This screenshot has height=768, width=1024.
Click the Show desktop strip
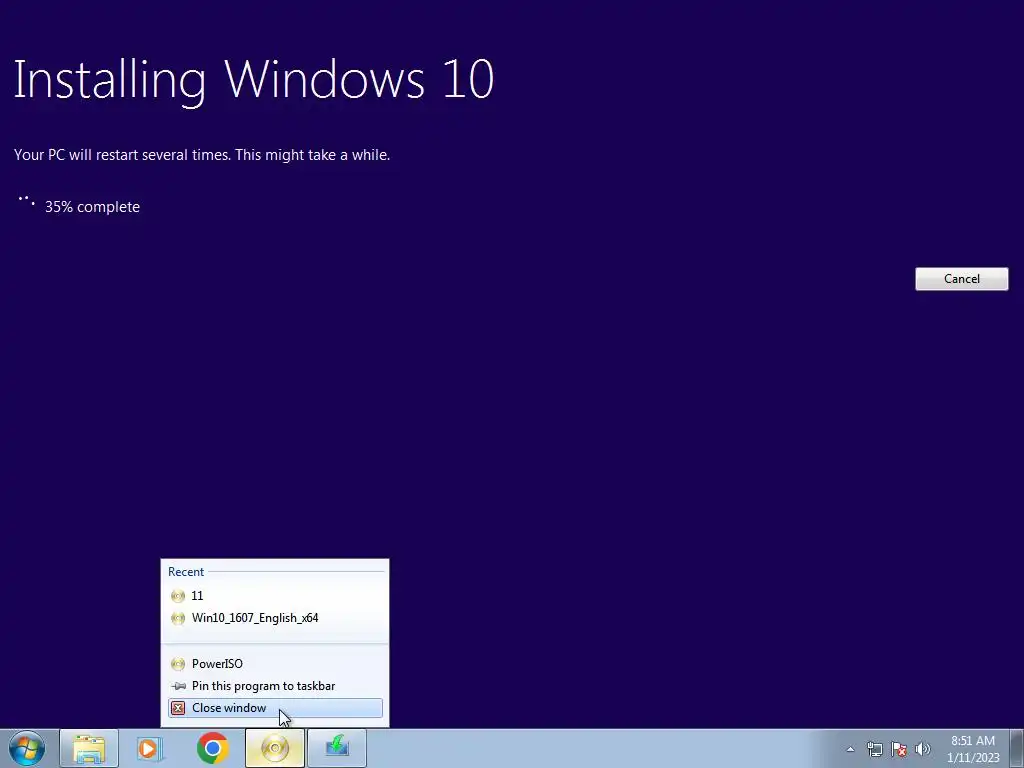click(1017, 748)
